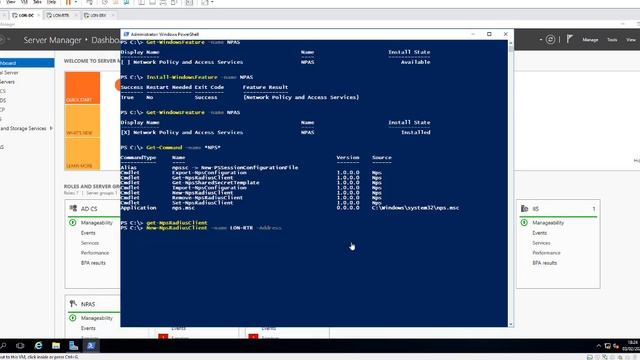Click the network icon in system tray

coord(607,346)
